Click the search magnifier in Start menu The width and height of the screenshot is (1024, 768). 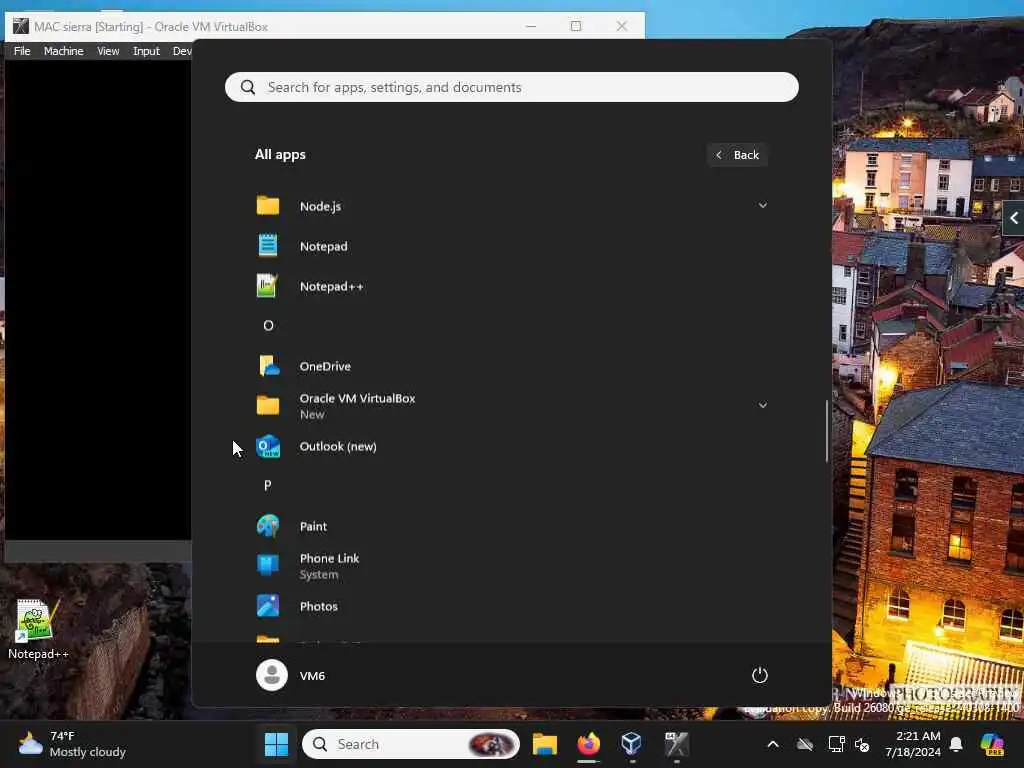248,87
